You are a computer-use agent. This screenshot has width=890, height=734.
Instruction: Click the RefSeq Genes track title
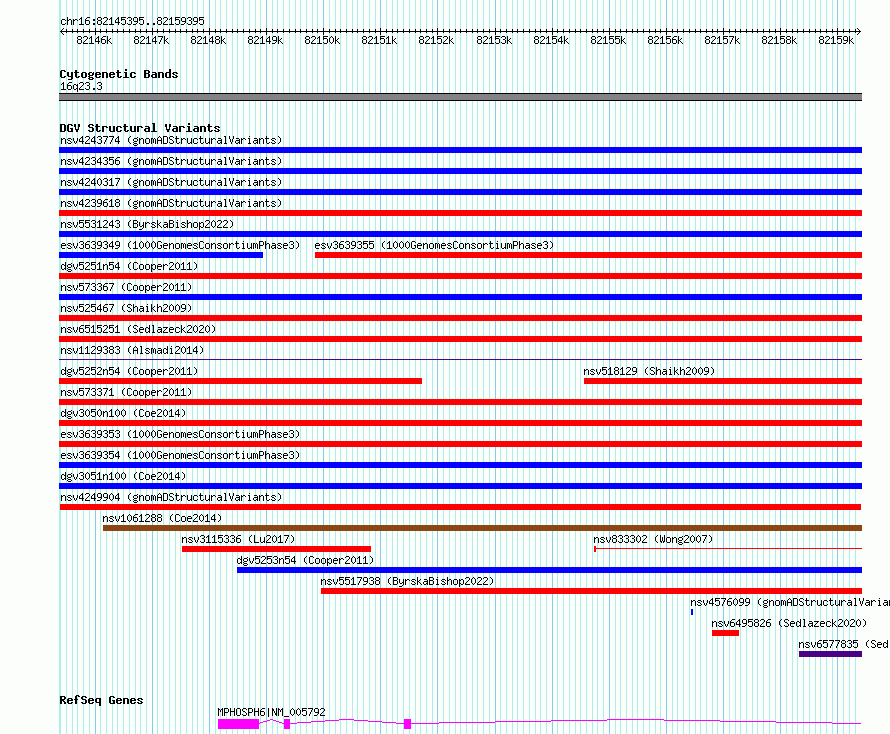[101, 700]
